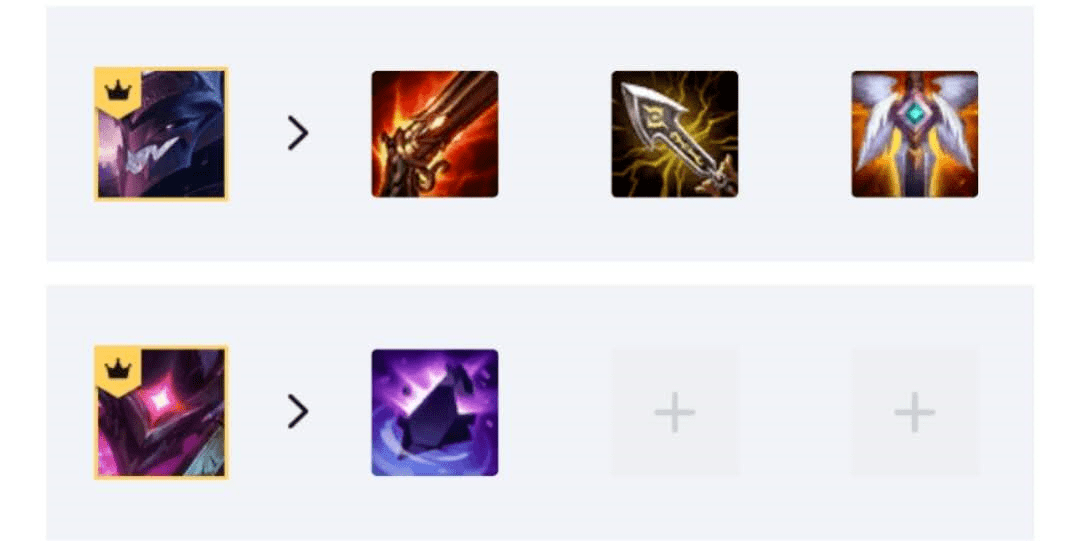1080x541 pixels.
Task: Open the armored purple champion portrait
Action: (x=161, y=134)
